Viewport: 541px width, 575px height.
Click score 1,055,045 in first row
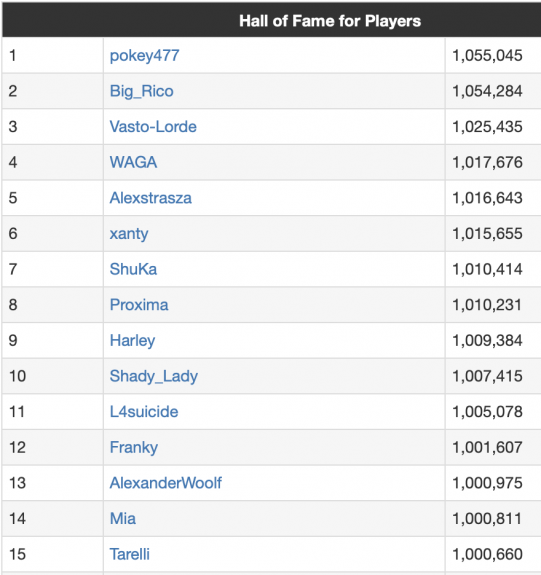487,56
